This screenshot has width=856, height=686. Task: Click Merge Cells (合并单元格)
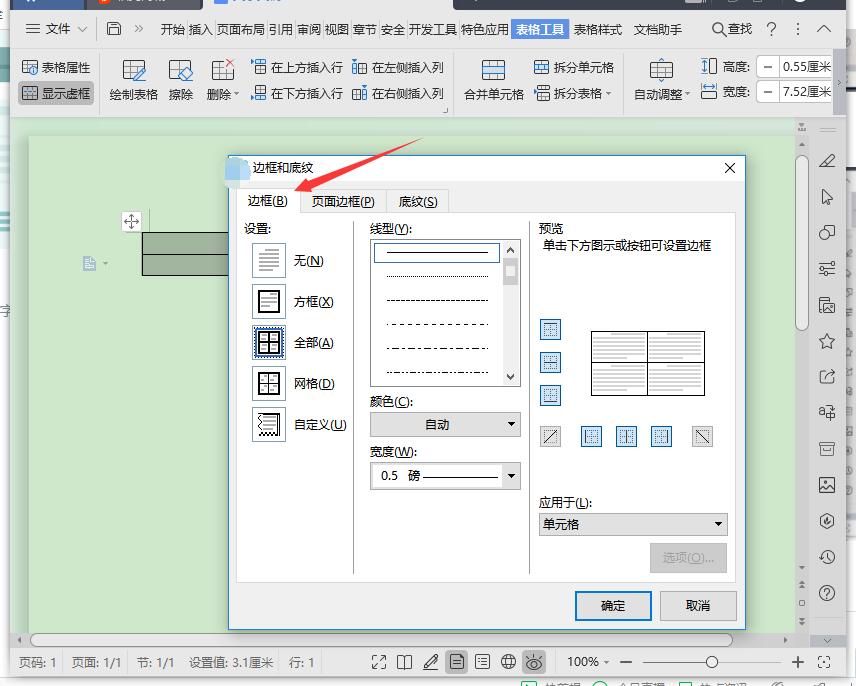click(494, 80)
